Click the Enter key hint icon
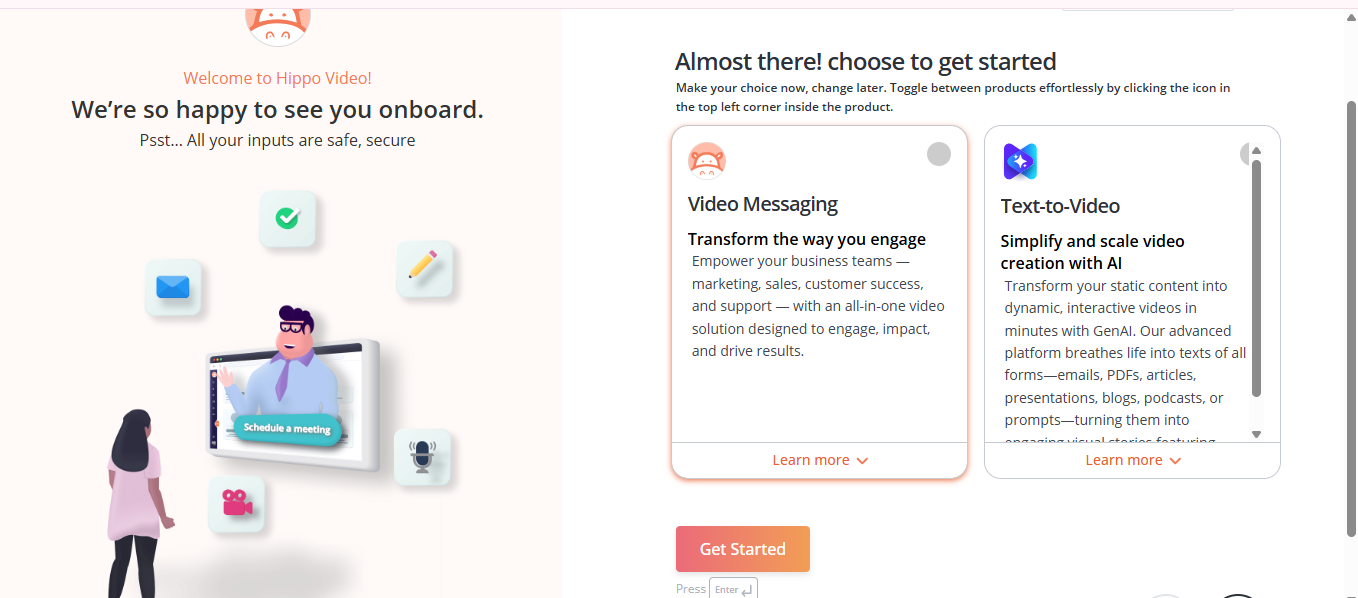Screen dimensions: 1358x598 (x=733, y=589)
